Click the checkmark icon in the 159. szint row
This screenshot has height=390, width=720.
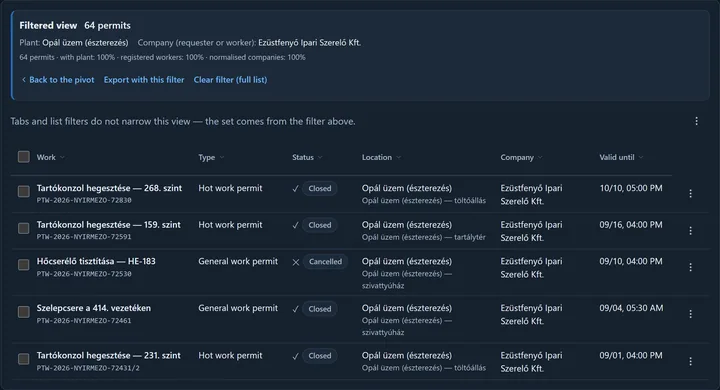click(295, 225)
